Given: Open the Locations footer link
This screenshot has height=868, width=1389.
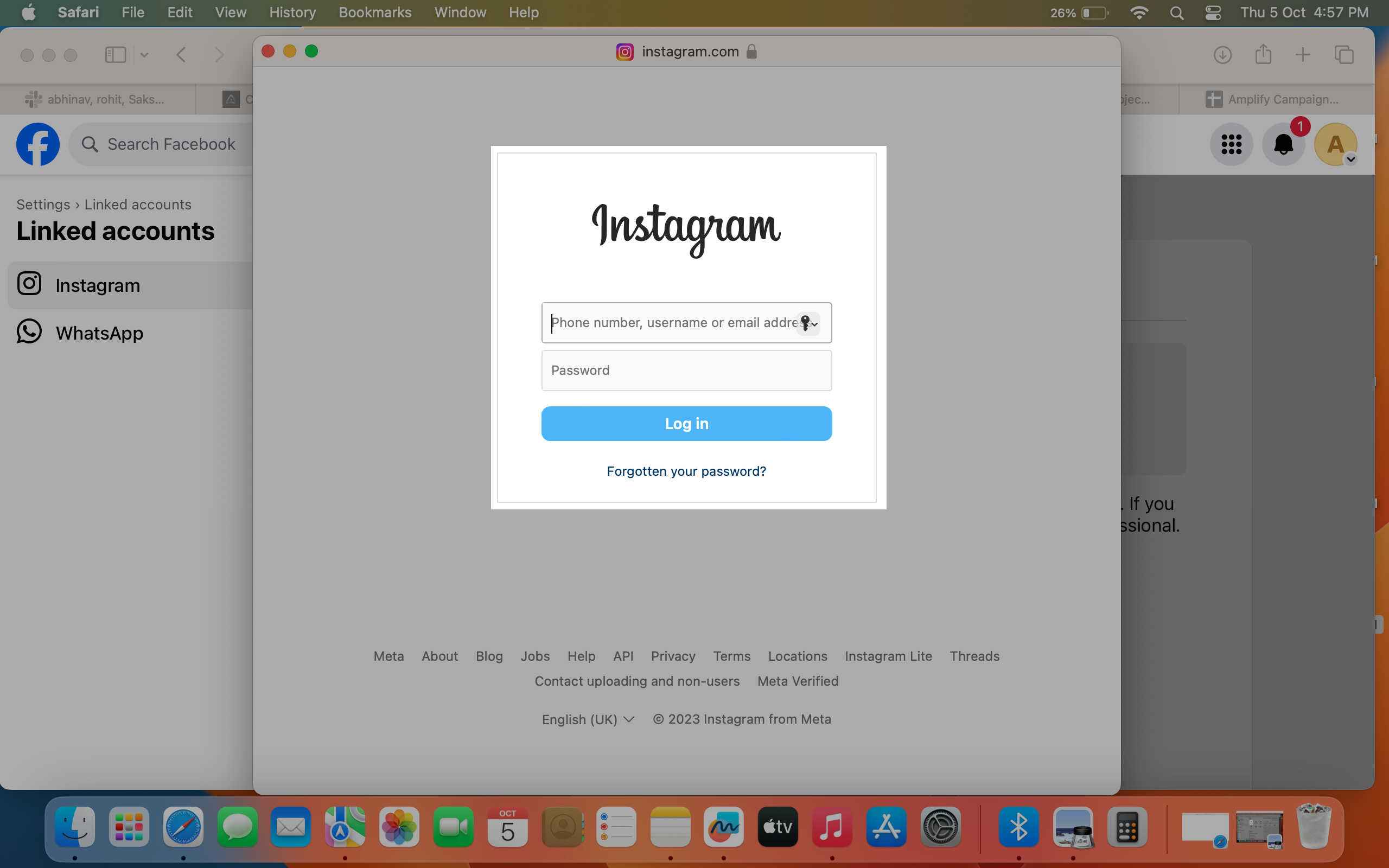Looking at the screenshot, I should click(798, 656).
